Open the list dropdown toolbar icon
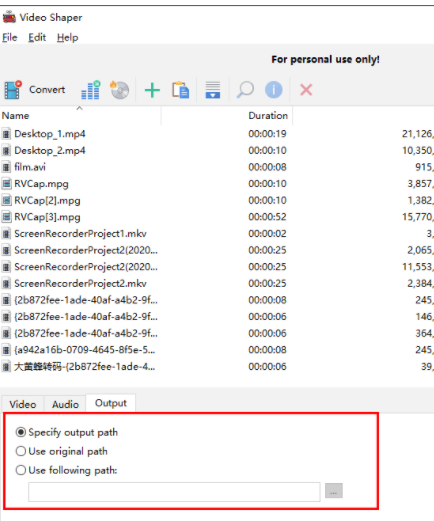Viewport: 434px width, 521px height. (213, 90)
